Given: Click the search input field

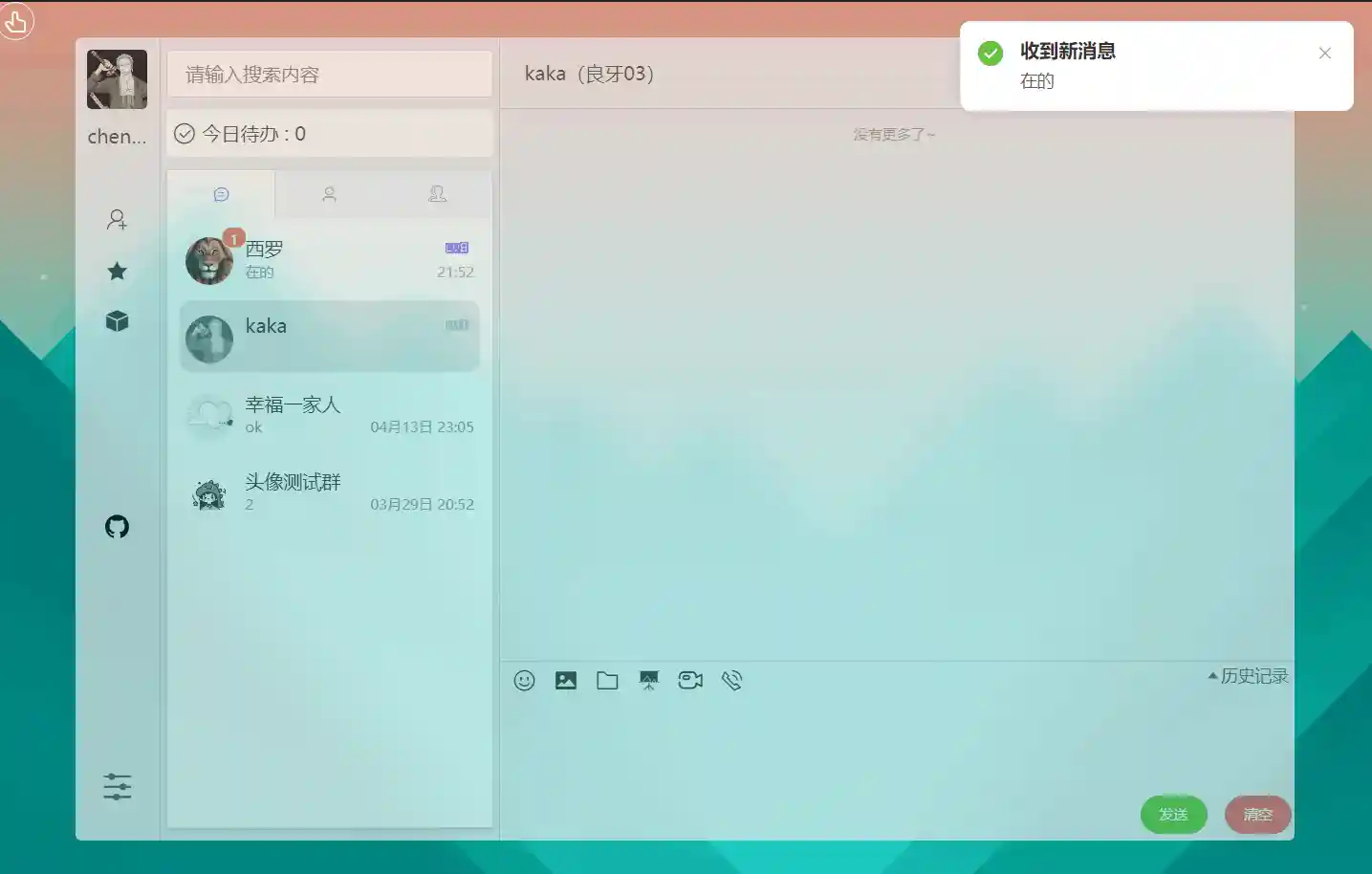Looking at the screenshot, I should (x=329, y=74).
